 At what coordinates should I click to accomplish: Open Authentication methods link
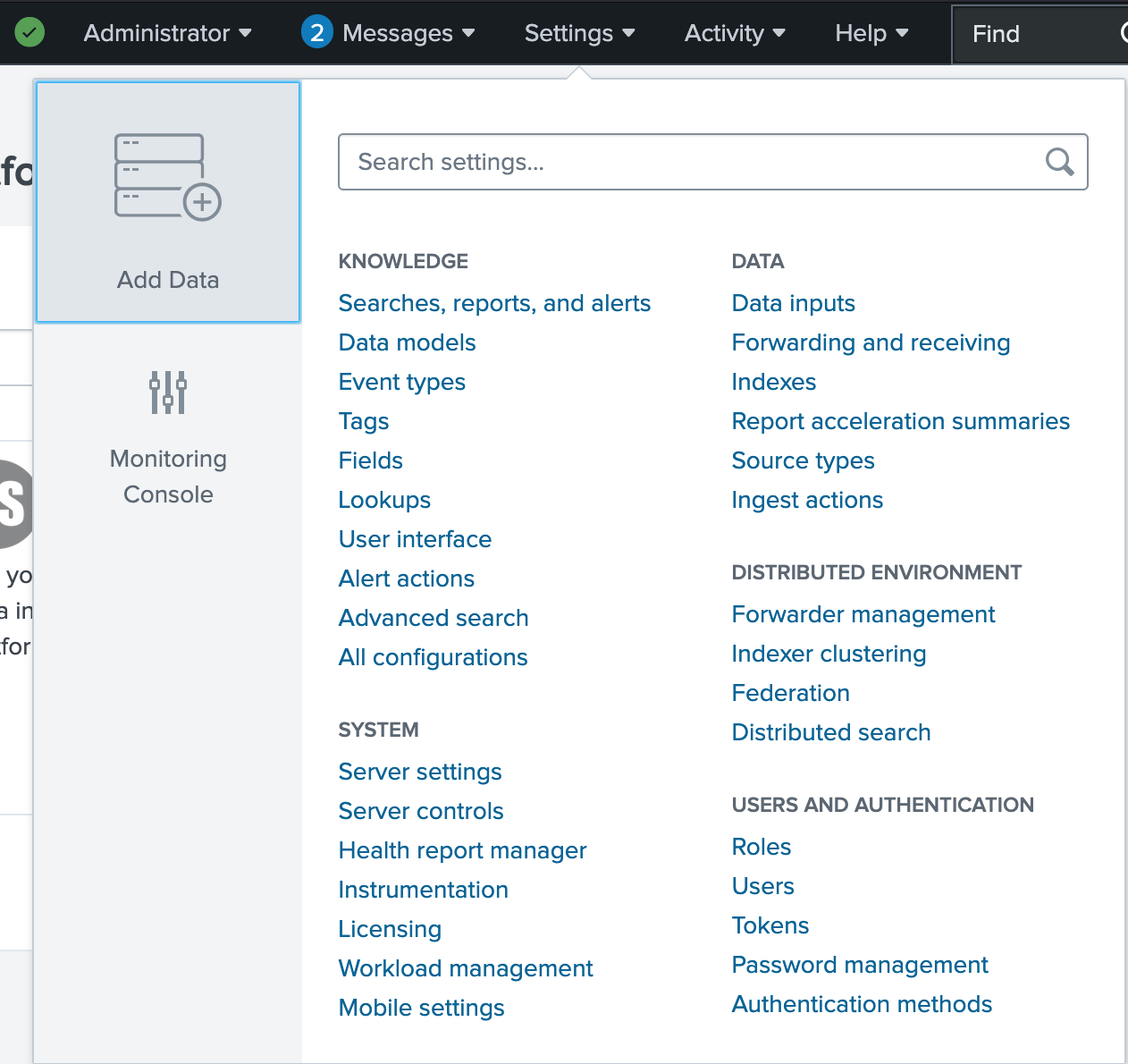[862, 1004]
